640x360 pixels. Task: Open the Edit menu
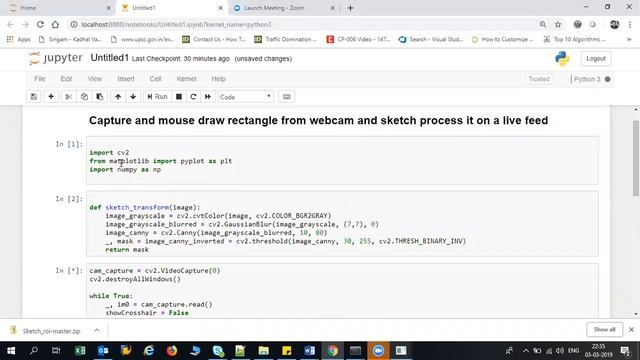tap(66, 79)
